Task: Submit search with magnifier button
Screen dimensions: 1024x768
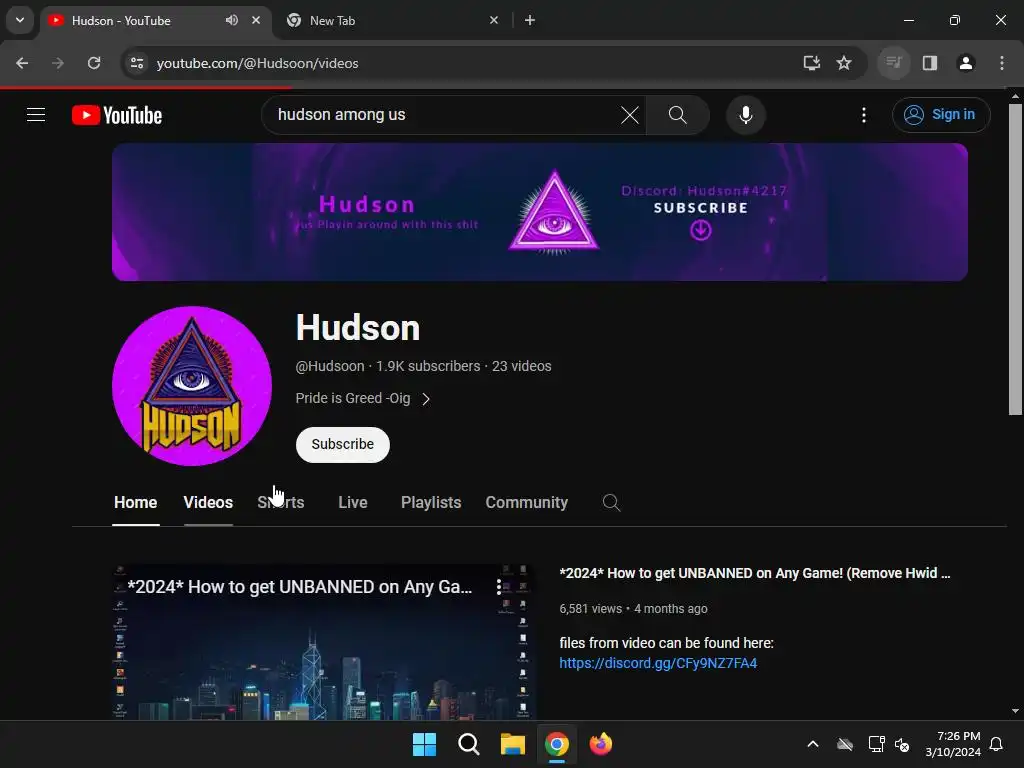Action: (677, 115)
